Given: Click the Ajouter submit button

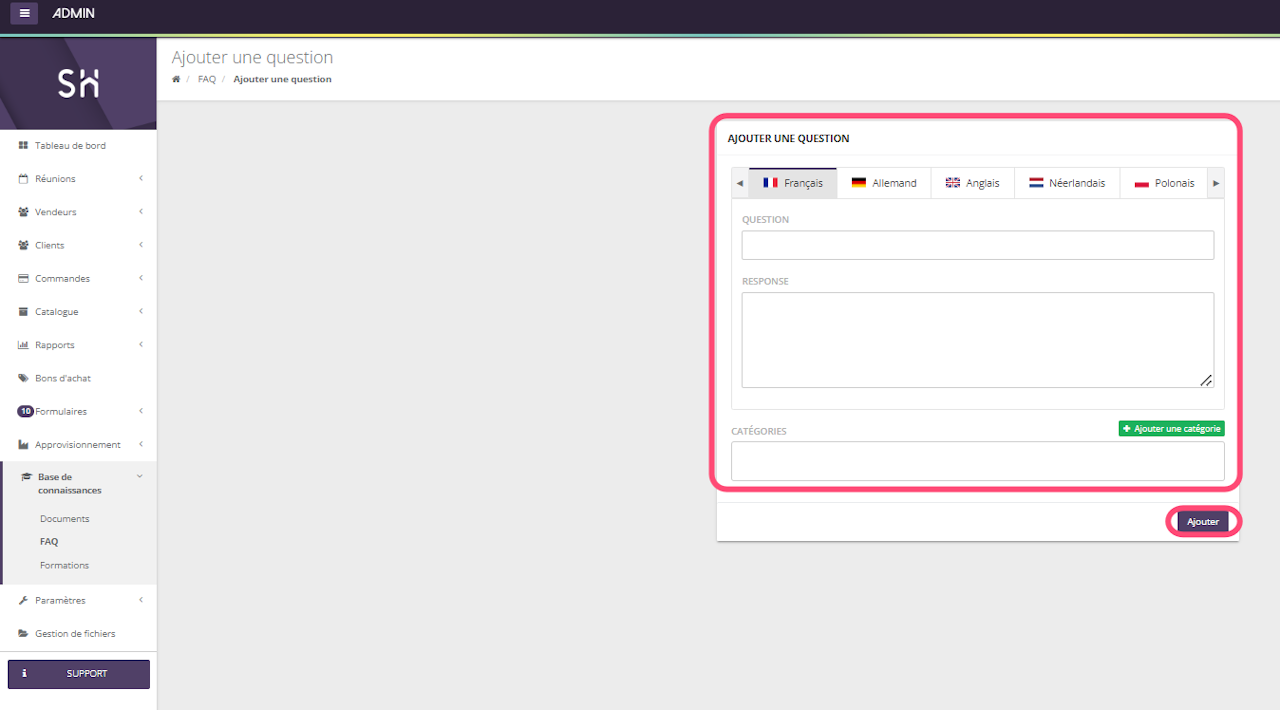Looking at the screenshot, I should click(1202, 522).
